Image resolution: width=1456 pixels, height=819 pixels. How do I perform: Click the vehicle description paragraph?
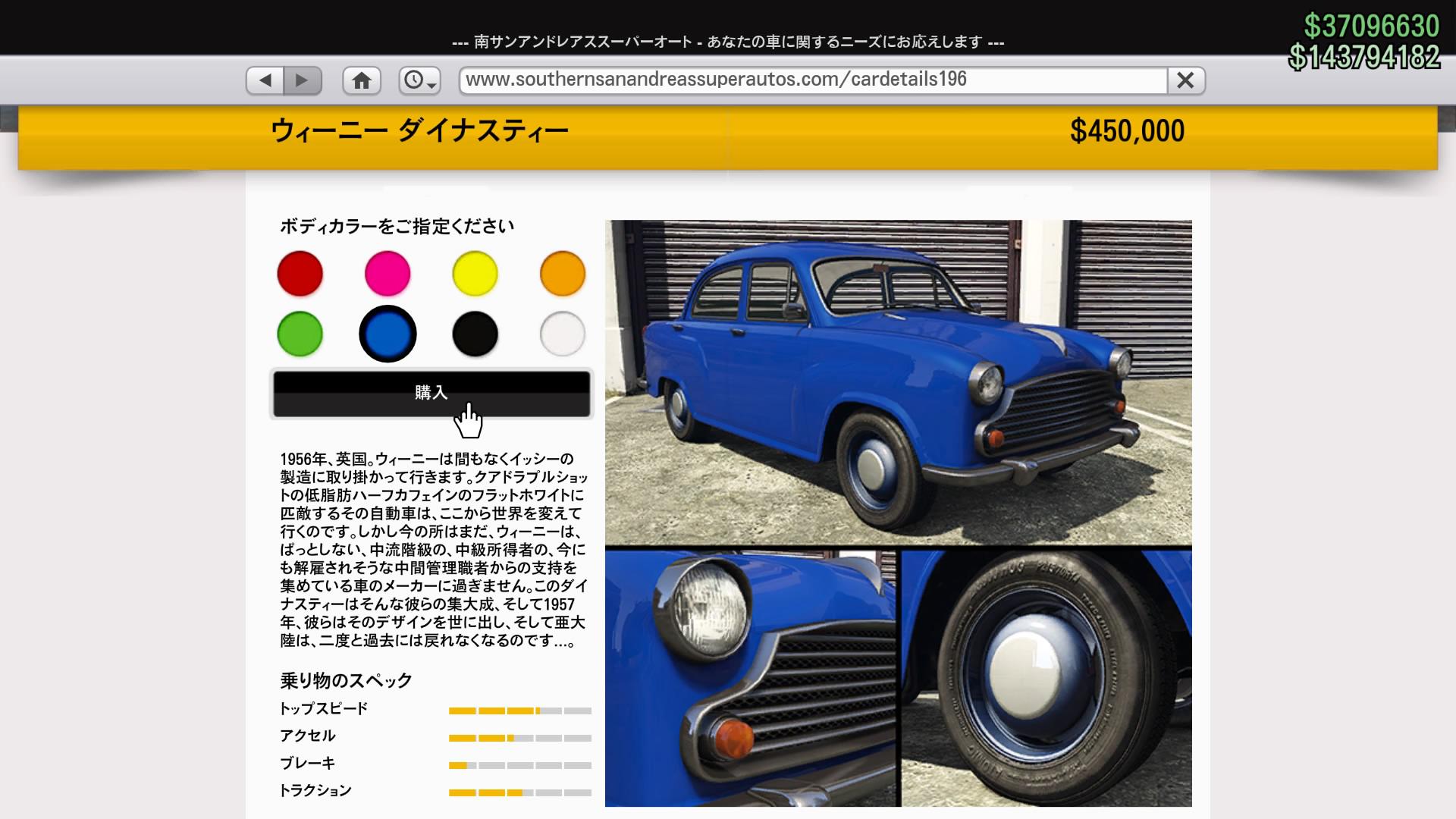click(x=434, y=550)
